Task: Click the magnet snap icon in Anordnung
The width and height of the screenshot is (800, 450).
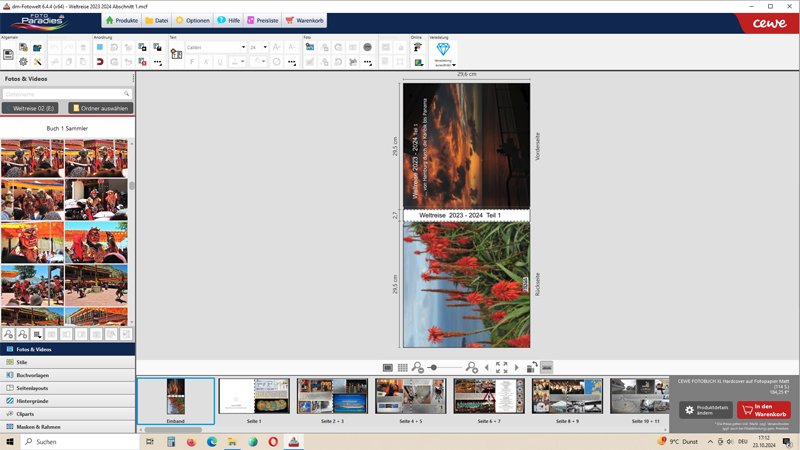Action: click(100, 62)
